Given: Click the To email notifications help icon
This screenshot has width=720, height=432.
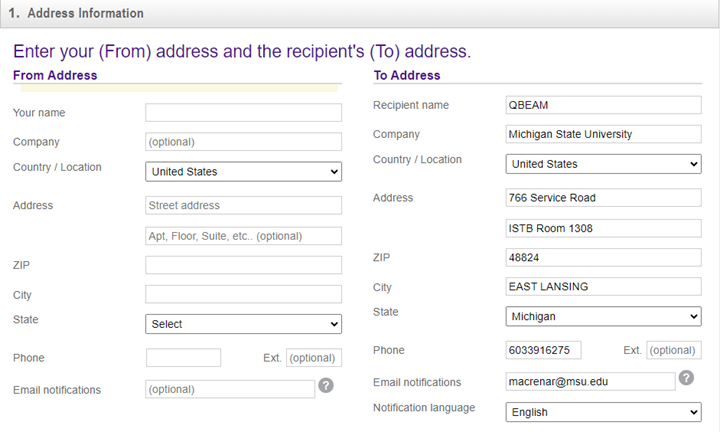Looking at the screenshot, I should [686, 377].
